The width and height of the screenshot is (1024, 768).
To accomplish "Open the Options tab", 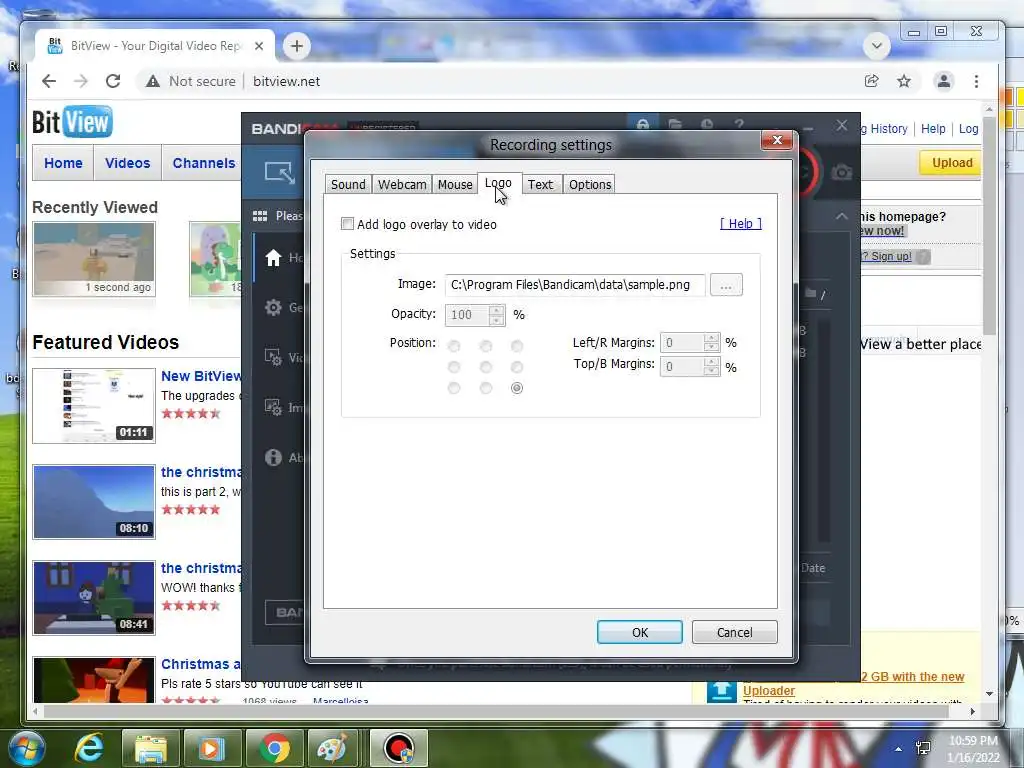I will (590, 184).
